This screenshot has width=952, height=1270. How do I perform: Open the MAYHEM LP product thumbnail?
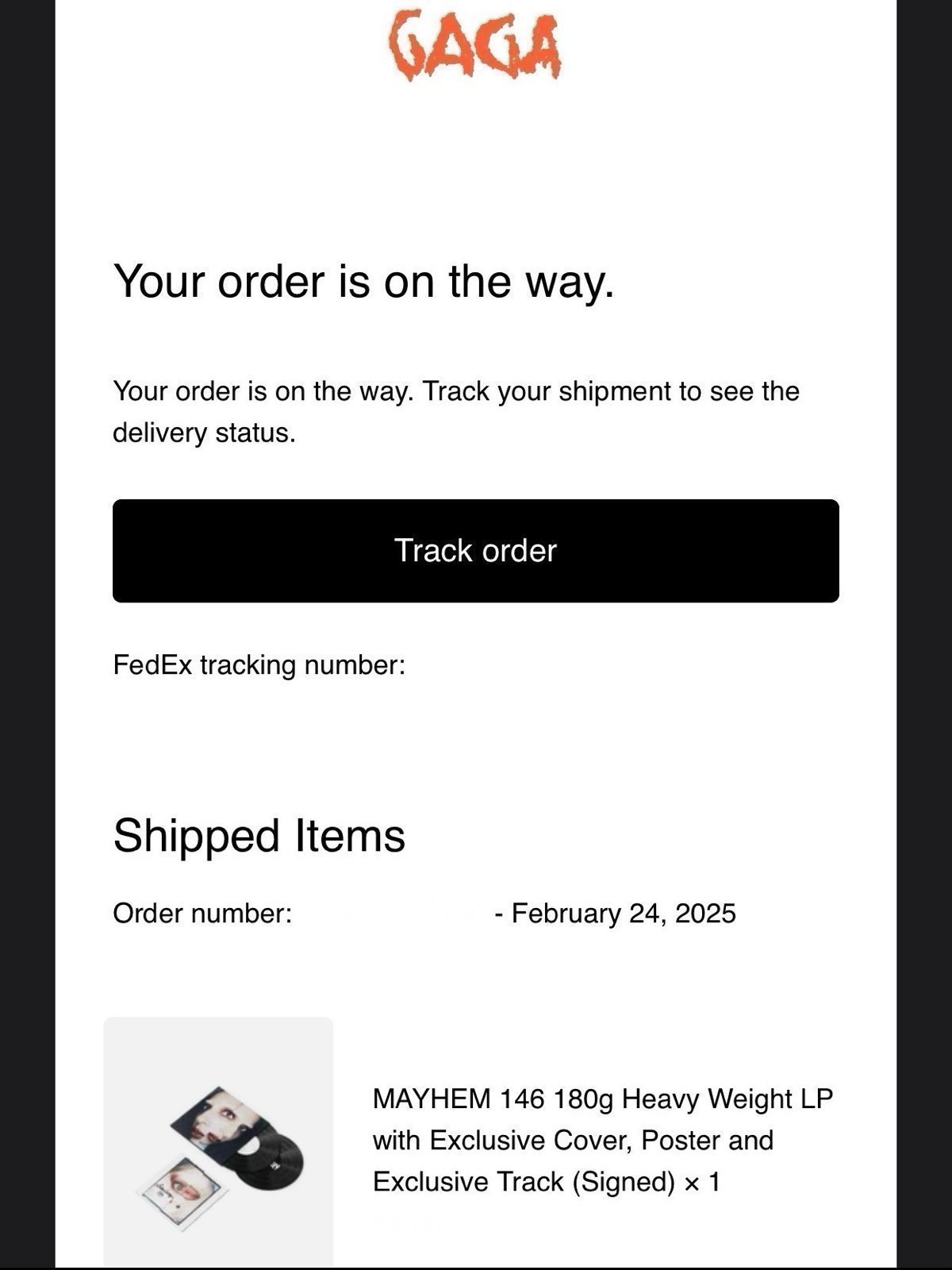point(218,1141)
